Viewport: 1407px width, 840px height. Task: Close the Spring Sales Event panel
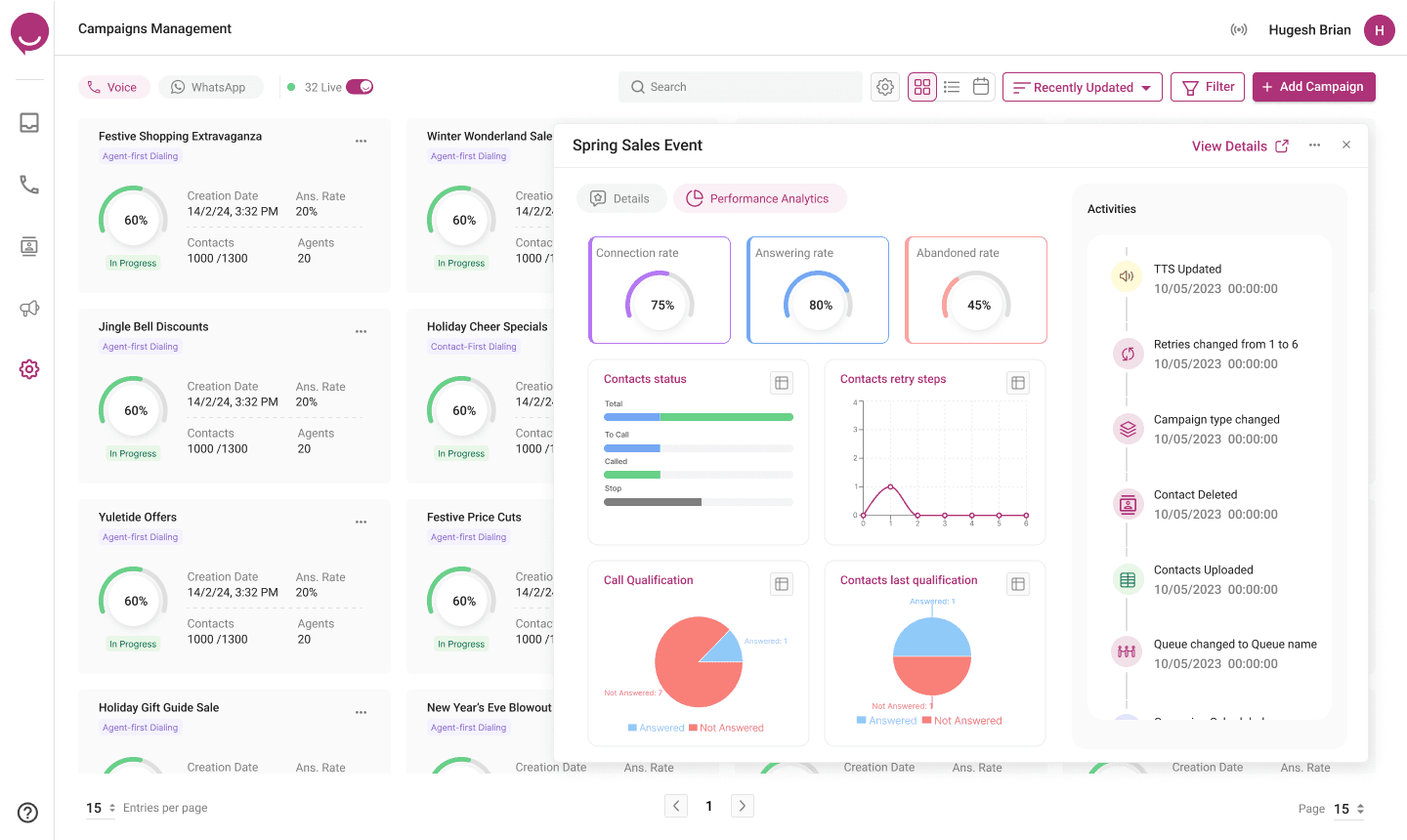(x=1346, y=145)
